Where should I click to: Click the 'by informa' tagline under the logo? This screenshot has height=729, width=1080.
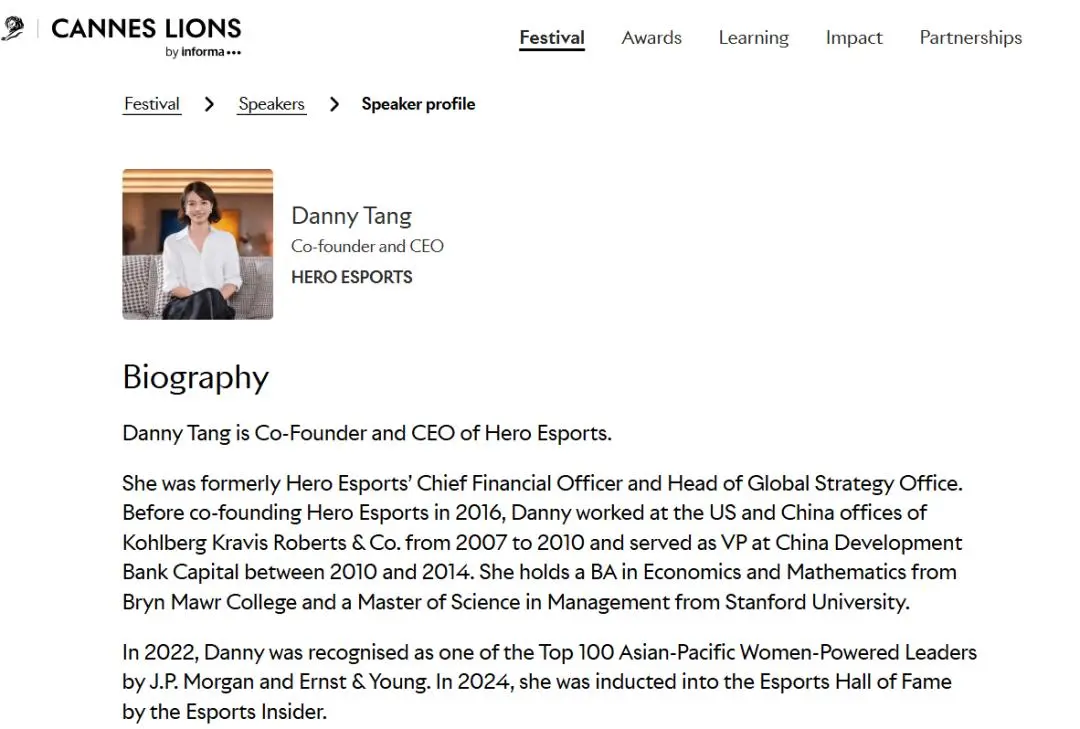[x=203, y=53]
